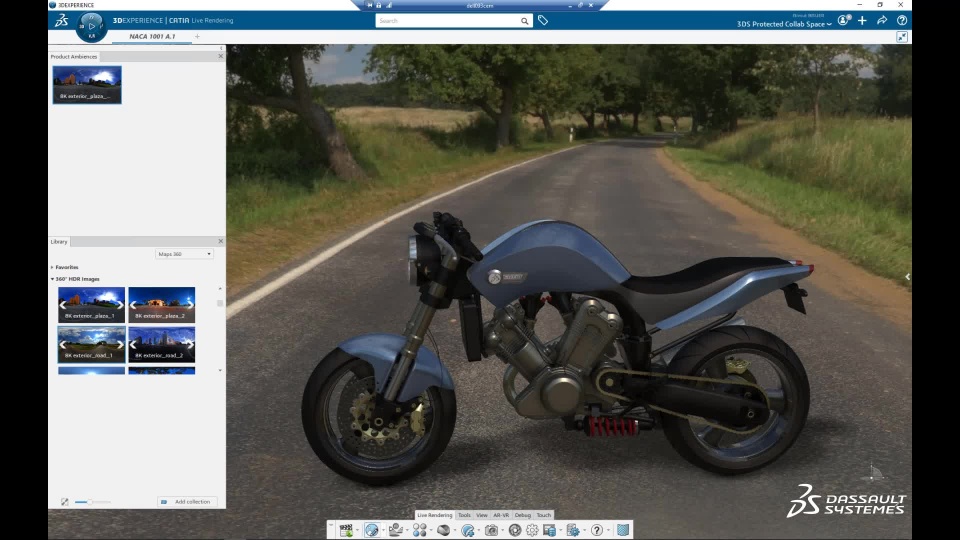Select the Product Ambiences panel tab
This screenshot has height=540, width=960.
click(74, 57)
